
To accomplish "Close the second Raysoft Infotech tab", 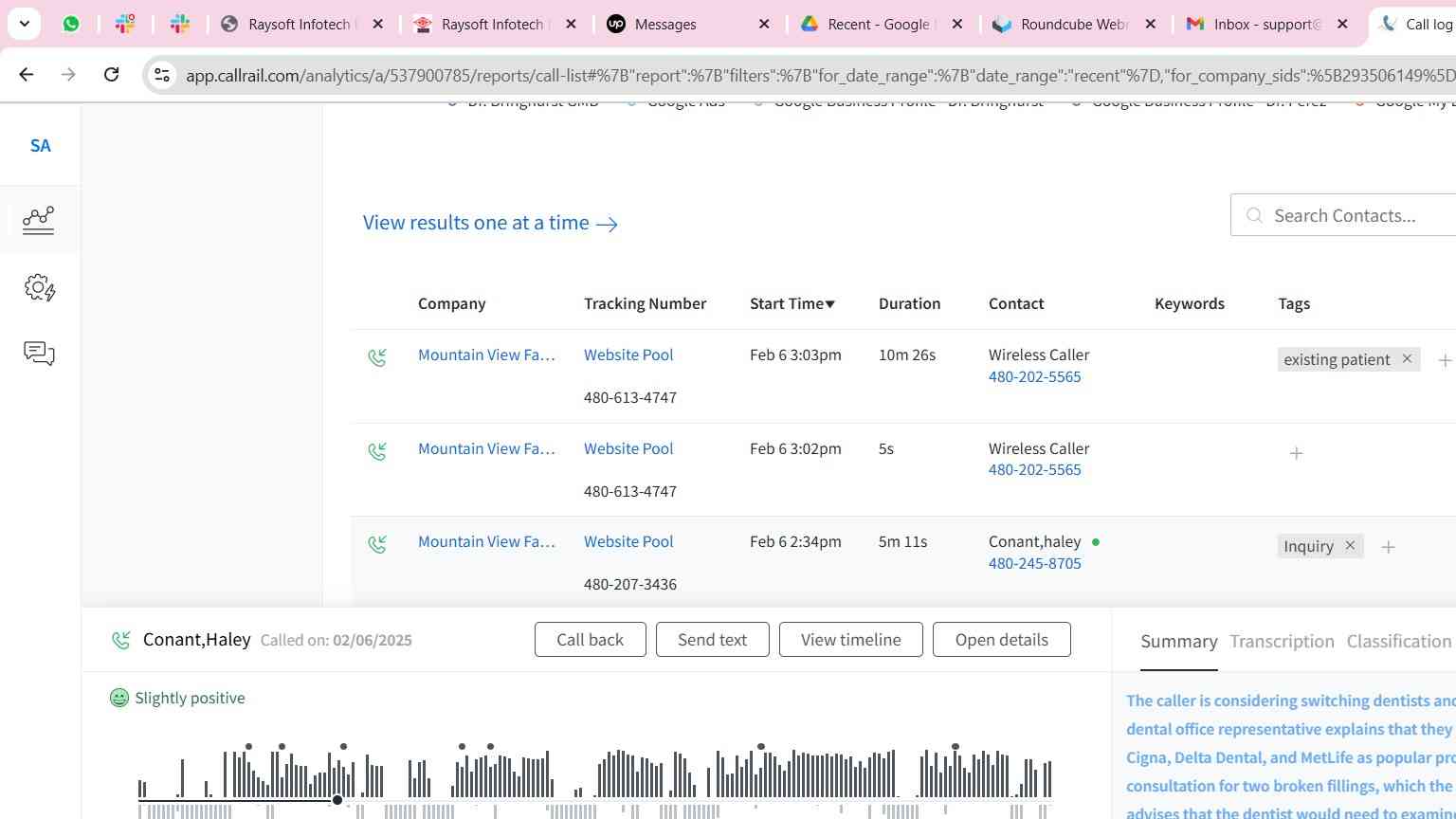I will 571,24.
